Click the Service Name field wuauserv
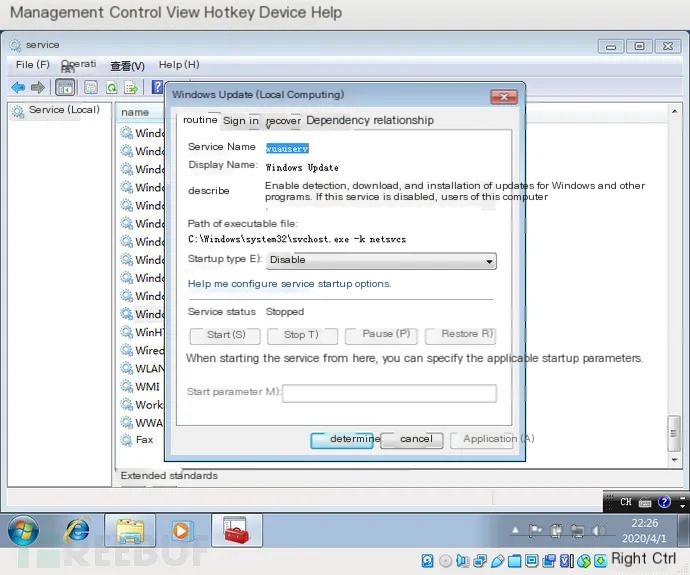The height and width of the screenshot is (575, 690). (x=287, y=149)
